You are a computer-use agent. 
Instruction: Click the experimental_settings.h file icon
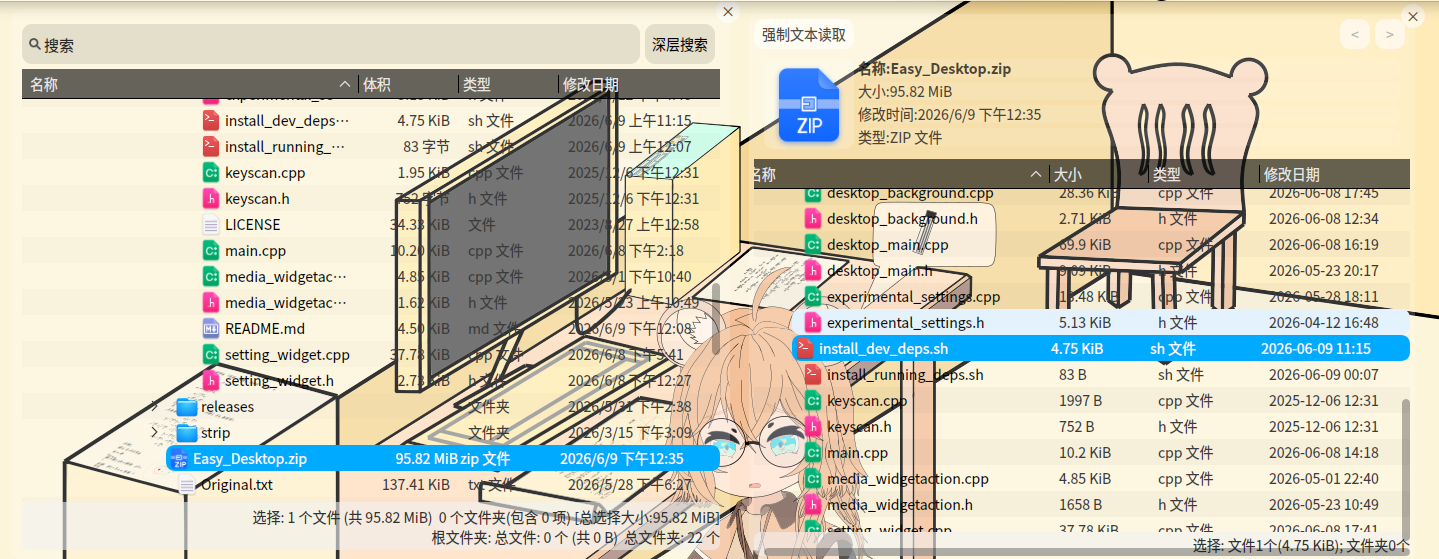tap(813, 323)
